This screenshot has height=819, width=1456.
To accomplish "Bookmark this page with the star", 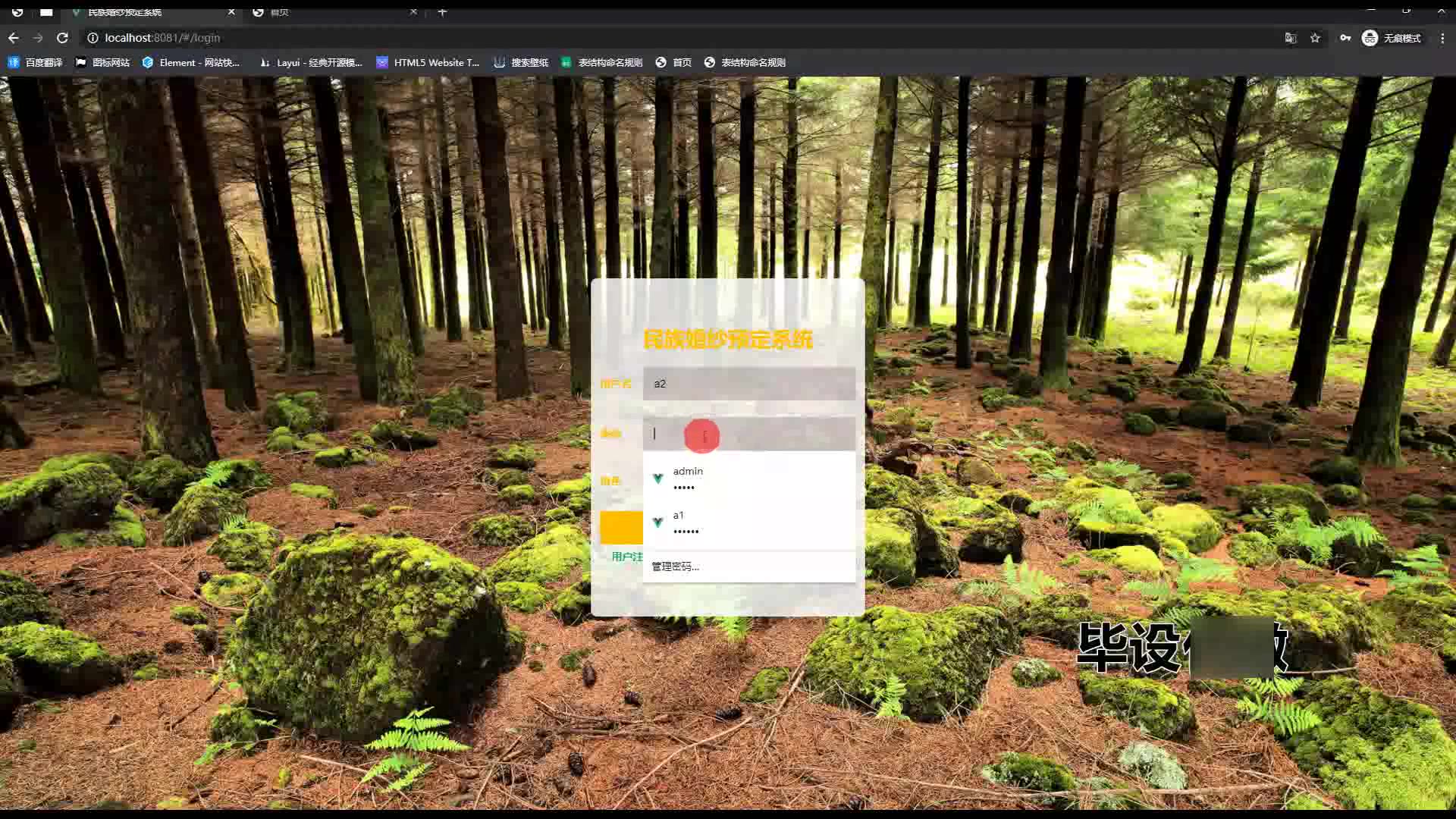I will click(1315, 38).
